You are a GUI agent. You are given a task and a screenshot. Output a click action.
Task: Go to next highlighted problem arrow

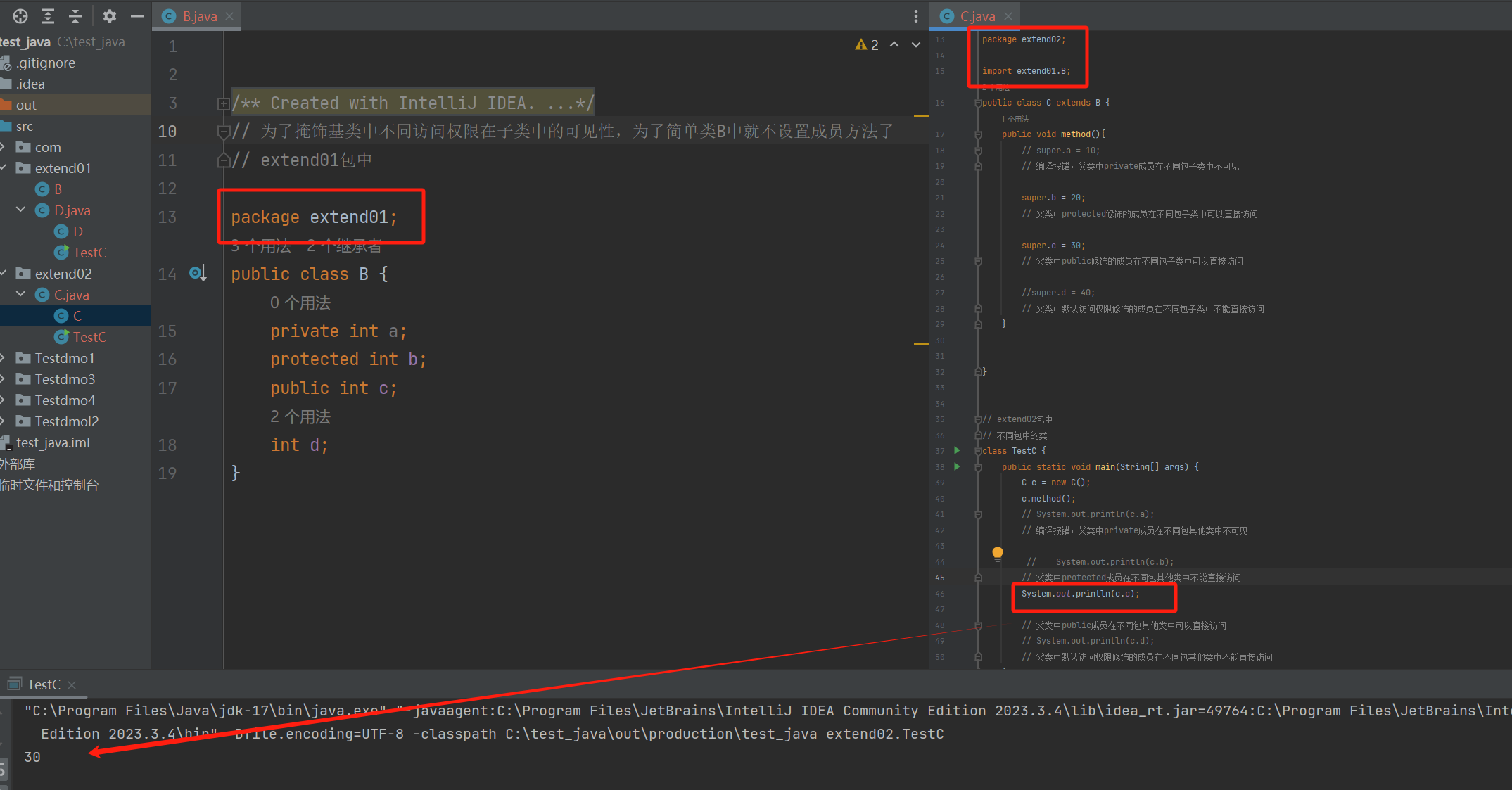click(x=916, y=44)
